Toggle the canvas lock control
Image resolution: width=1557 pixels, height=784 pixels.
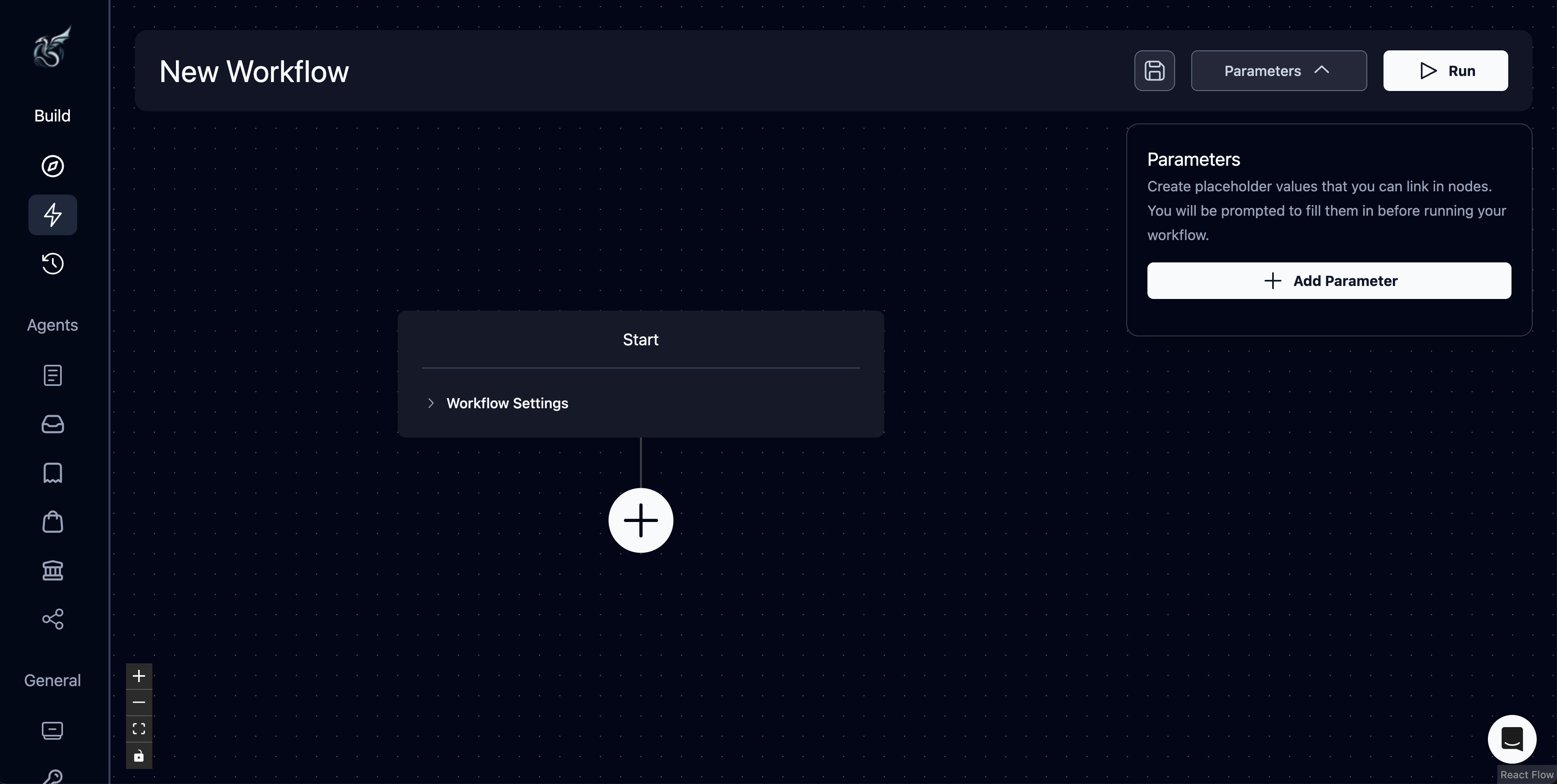139,756
